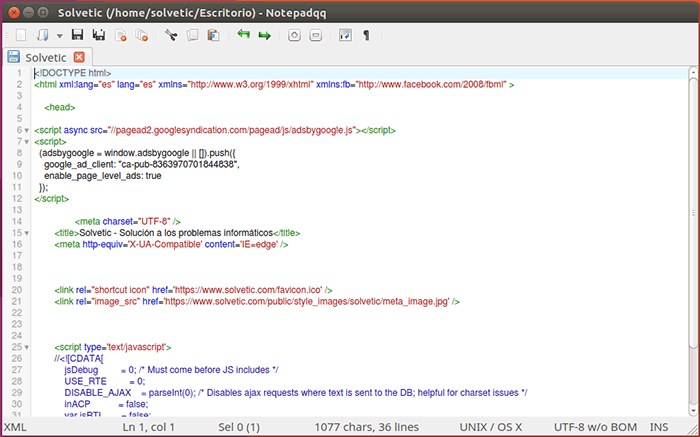This screenshot has height=437, width=700.
Task: Click 'USE_RTE' on line 28
Action: point(85,382)
